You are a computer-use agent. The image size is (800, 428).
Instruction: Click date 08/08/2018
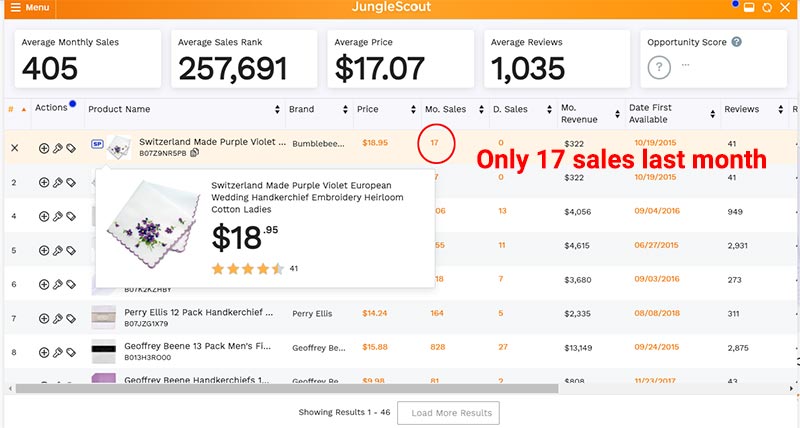pos(657,313)
